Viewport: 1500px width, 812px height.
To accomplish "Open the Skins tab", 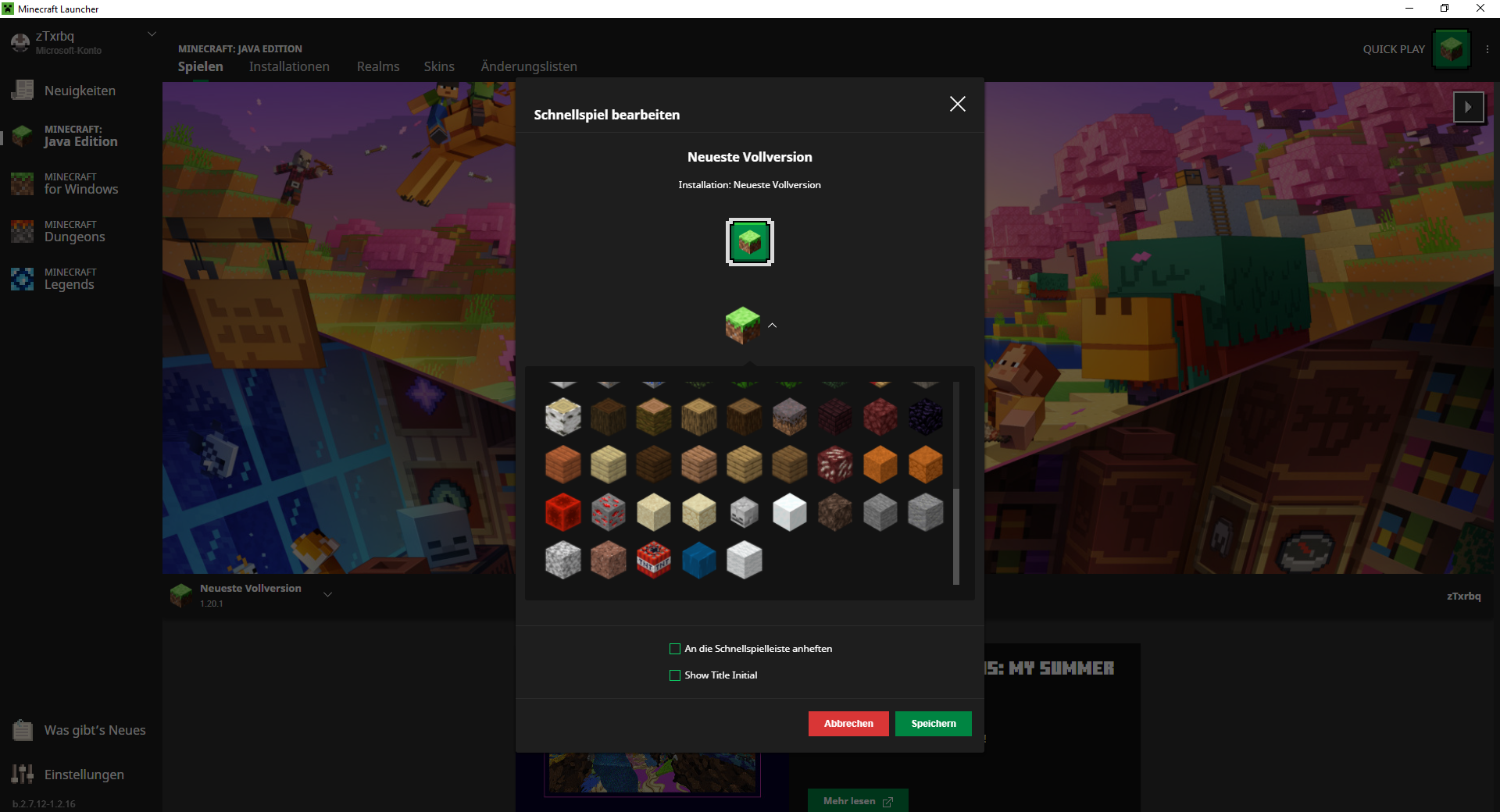I will (439, 66).
